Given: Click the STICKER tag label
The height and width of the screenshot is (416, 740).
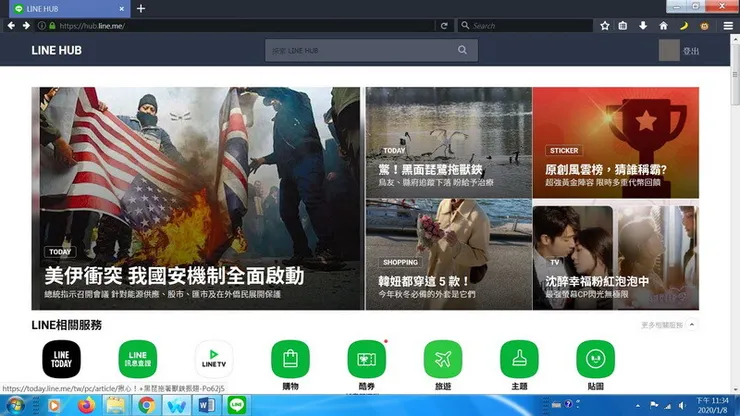Looking at the screenshot, I should (x=564, y=150).
